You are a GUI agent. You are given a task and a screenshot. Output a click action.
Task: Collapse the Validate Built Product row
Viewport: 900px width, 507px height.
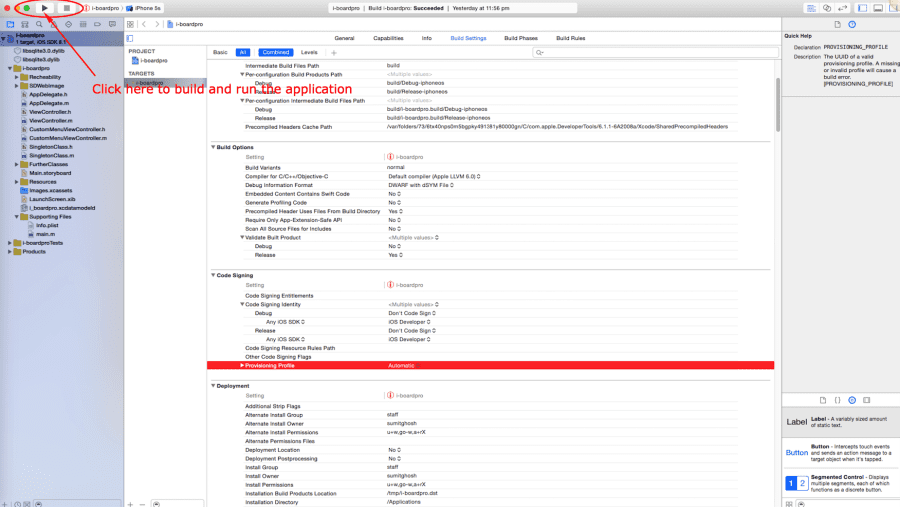click(242, 237)
